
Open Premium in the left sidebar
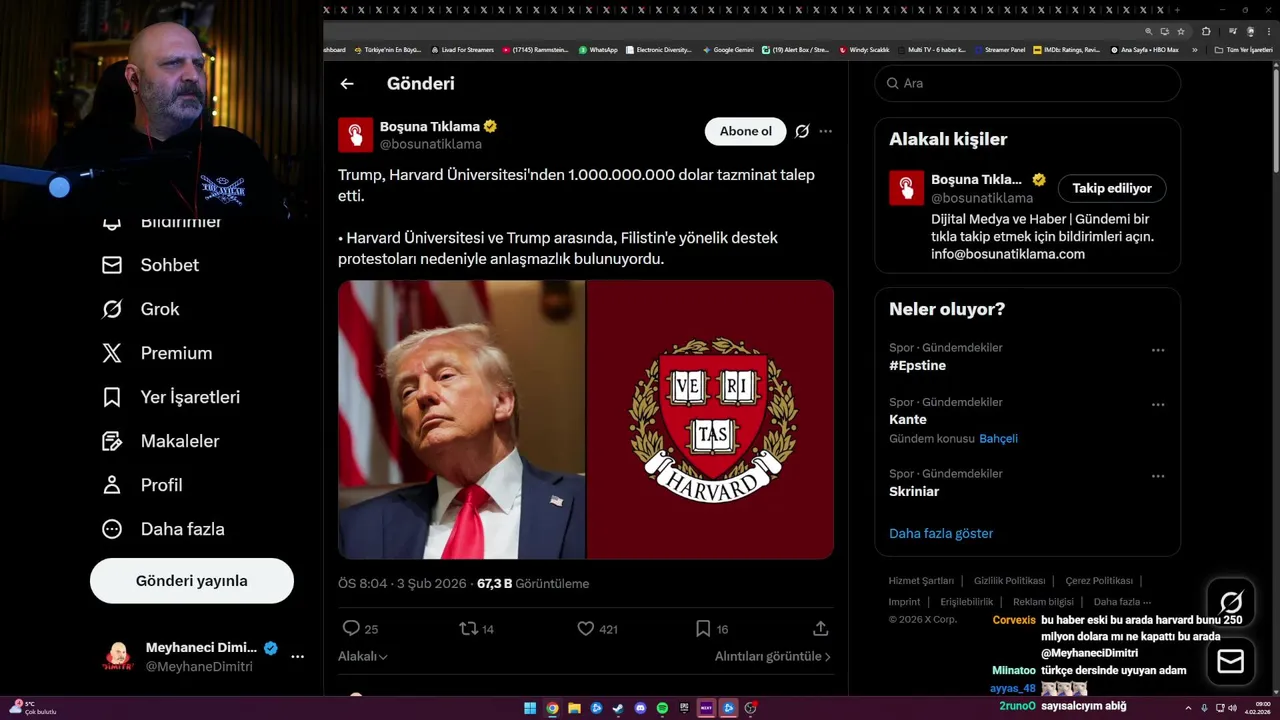click(x=157, y=353)
